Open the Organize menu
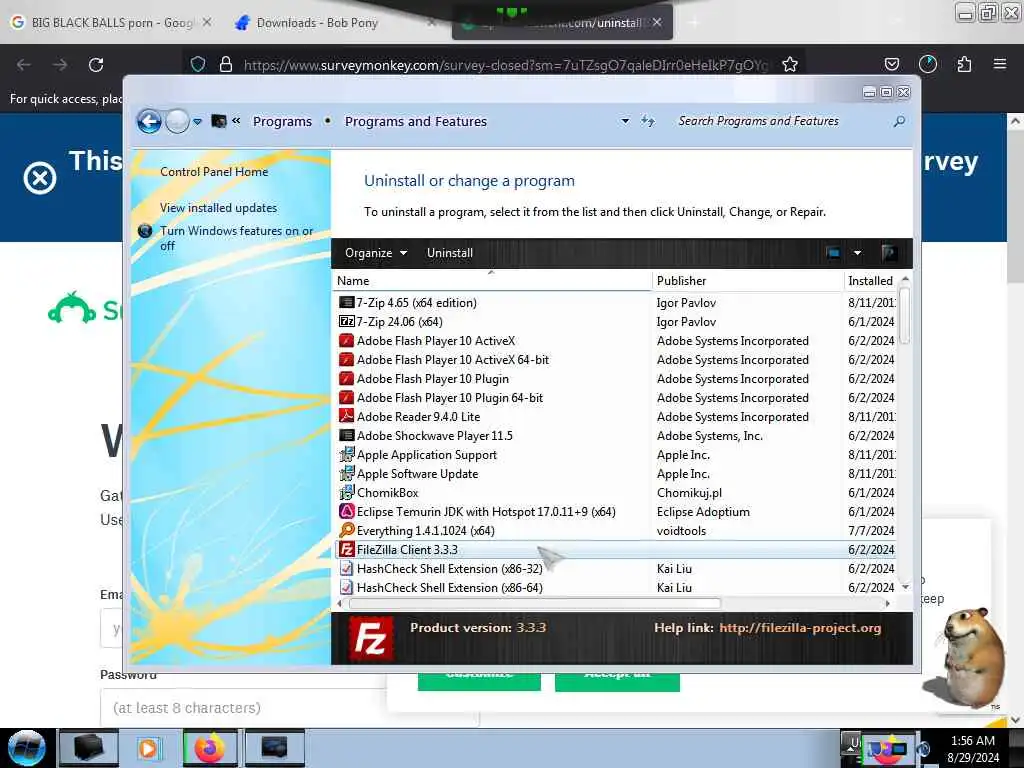Image resolution: width=1024 pixels, height=768 pixels. (x=376, y=253)
